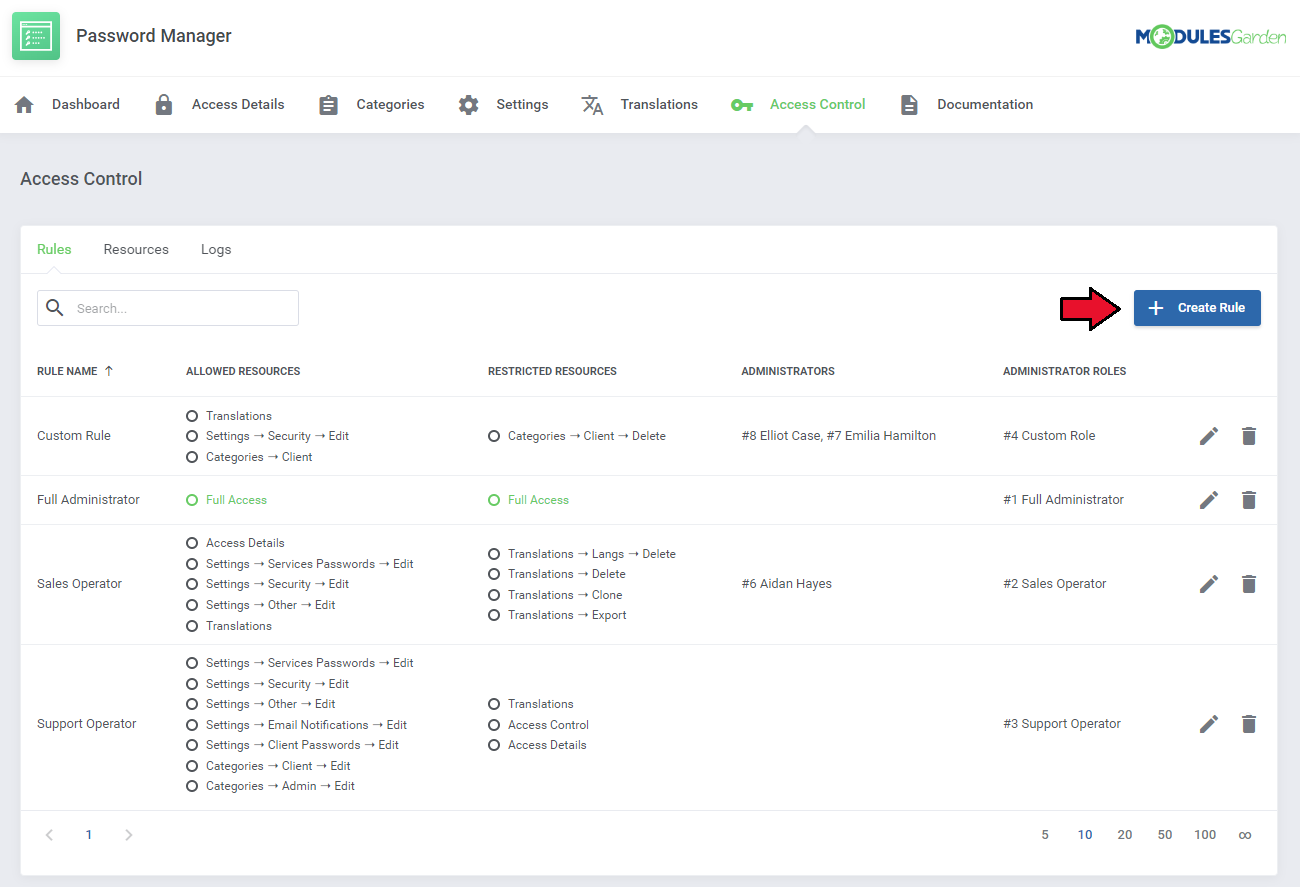Open the Settings section
The width and height of the screenshot is (1300, 887).
504,105
